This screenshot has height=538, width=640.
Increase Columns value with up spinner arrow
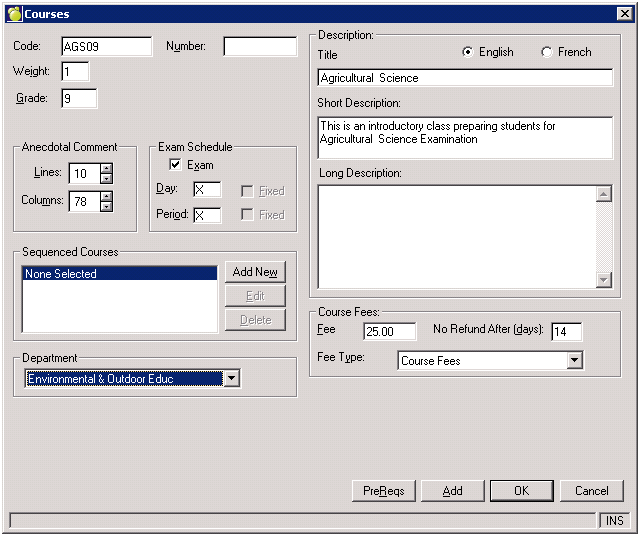pyautogui.click(x=106, y=196)
